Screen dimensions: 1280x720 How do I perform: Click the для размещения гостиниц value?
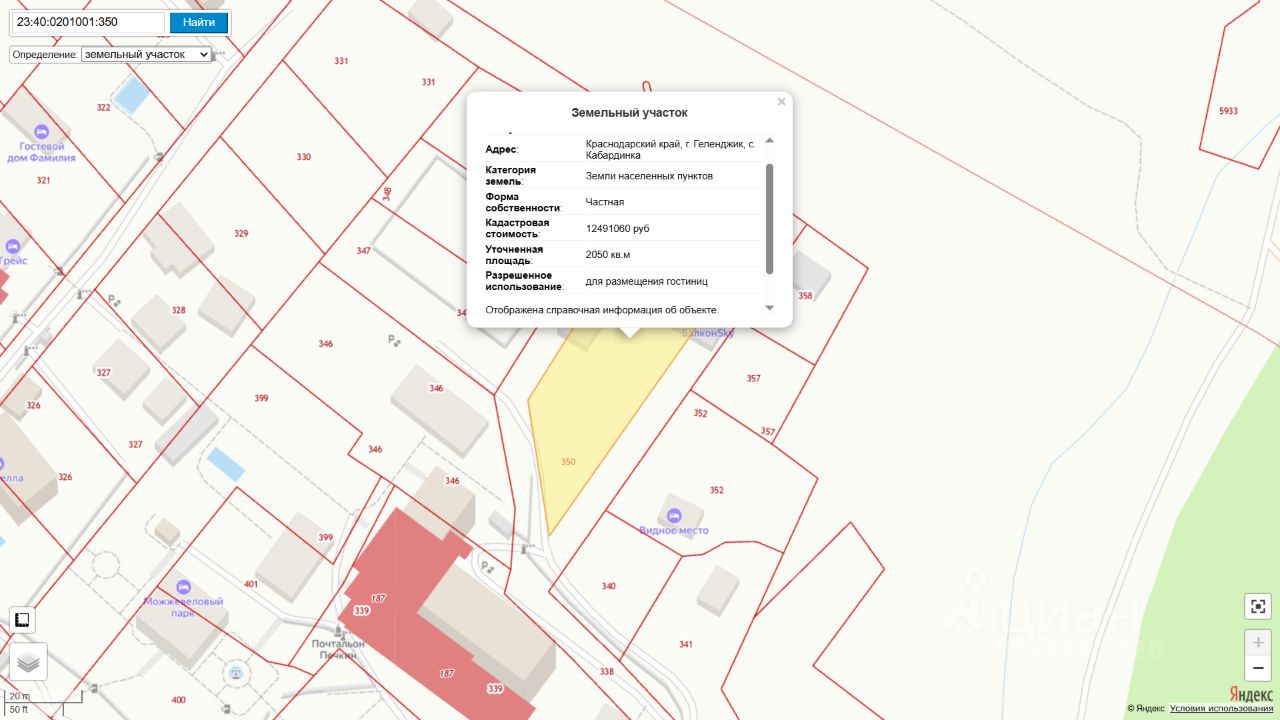[647, 281]
